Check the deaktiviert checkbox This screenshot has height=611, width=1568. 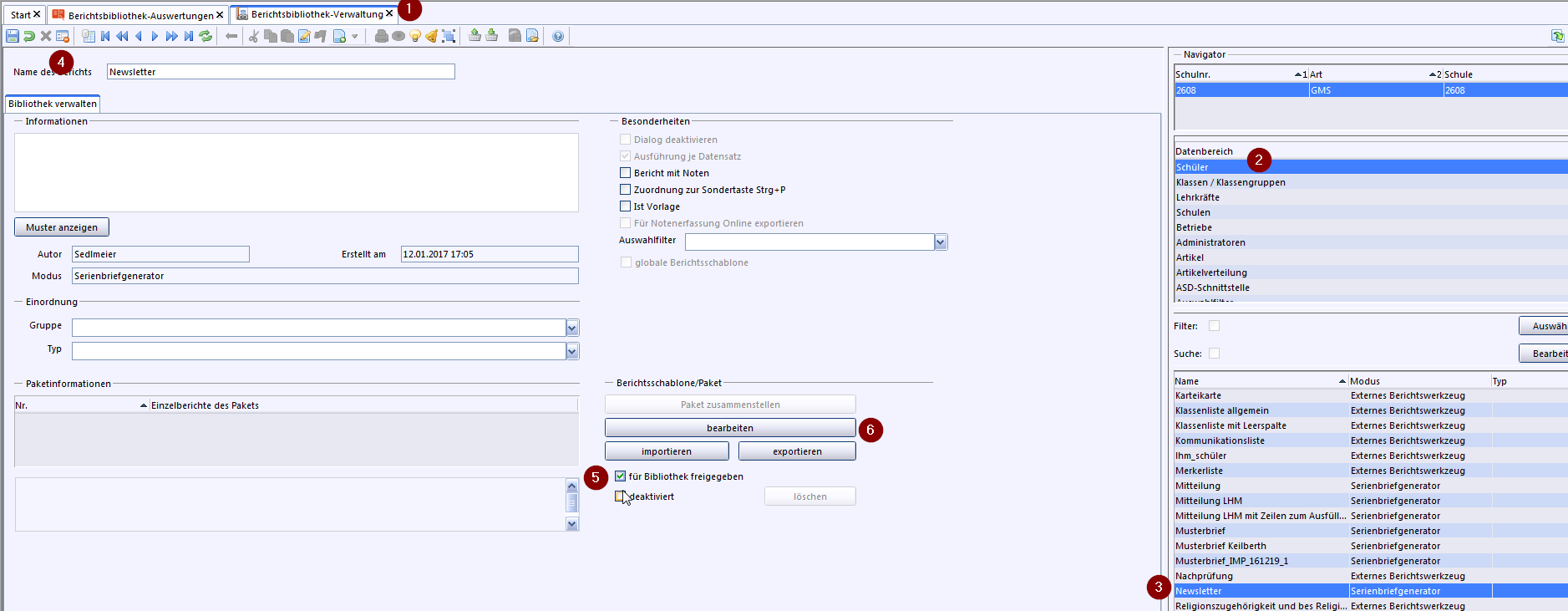click(620, 496)
